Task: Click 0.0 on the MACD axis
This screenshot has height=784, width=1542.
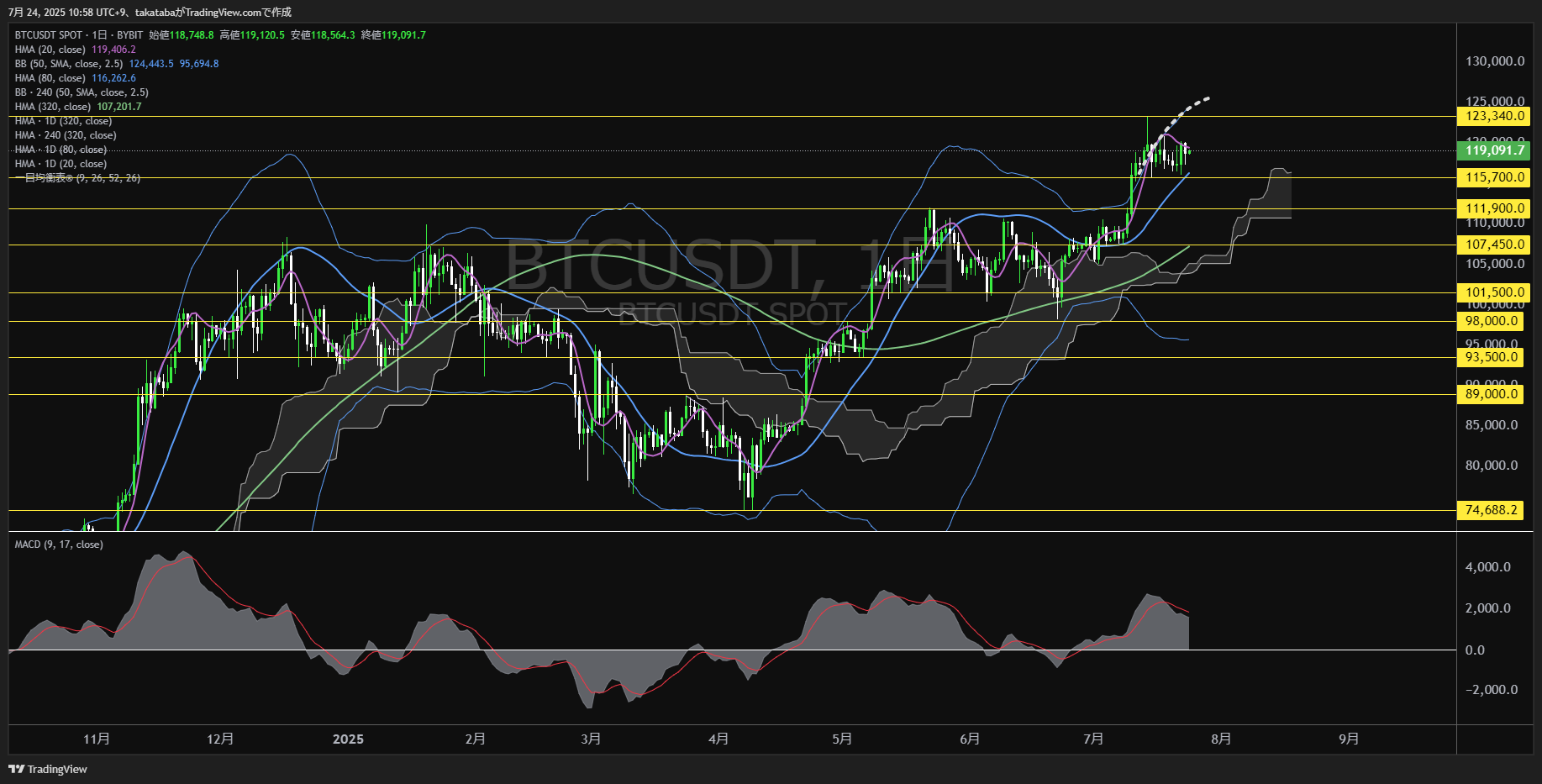Action: click(x=1475, y=650)
